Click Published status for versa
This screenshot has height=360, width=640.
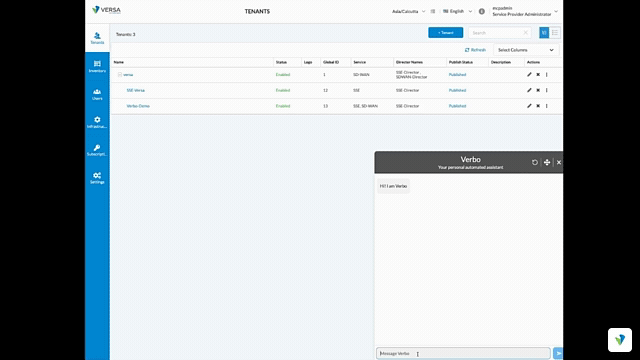click(x=457, y=75)
